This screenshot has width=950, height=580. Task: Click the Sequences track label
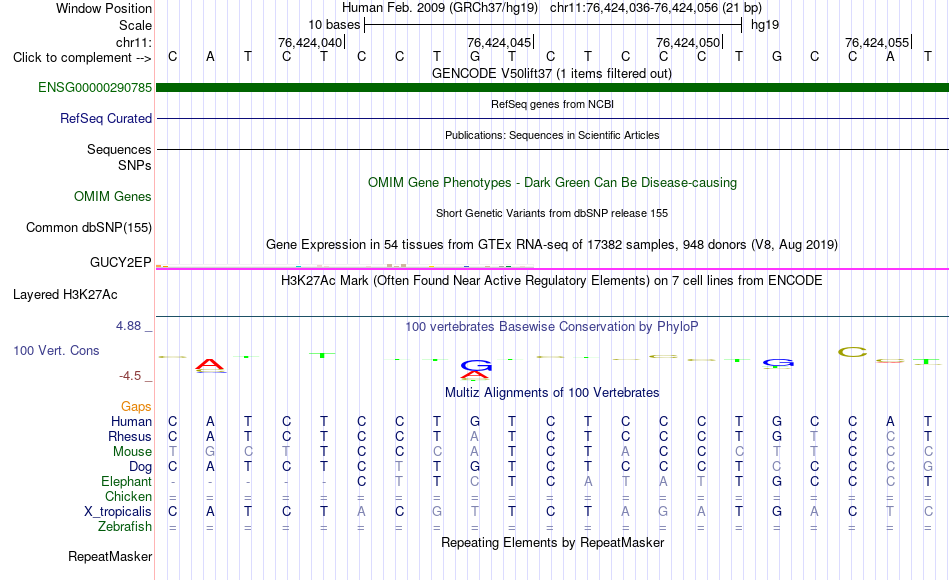(x=119, y=149)
